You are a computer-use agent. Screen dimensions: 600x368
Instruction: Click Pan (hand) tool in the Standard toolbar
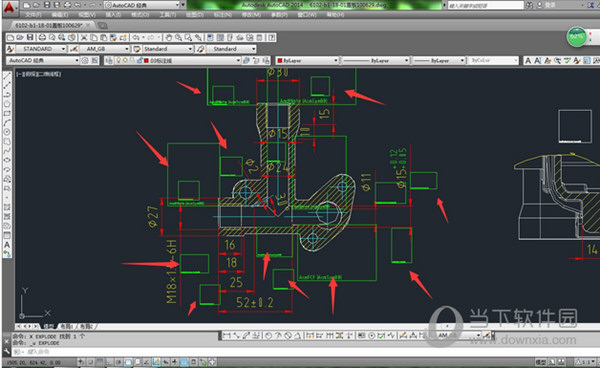tap(169, 37)
